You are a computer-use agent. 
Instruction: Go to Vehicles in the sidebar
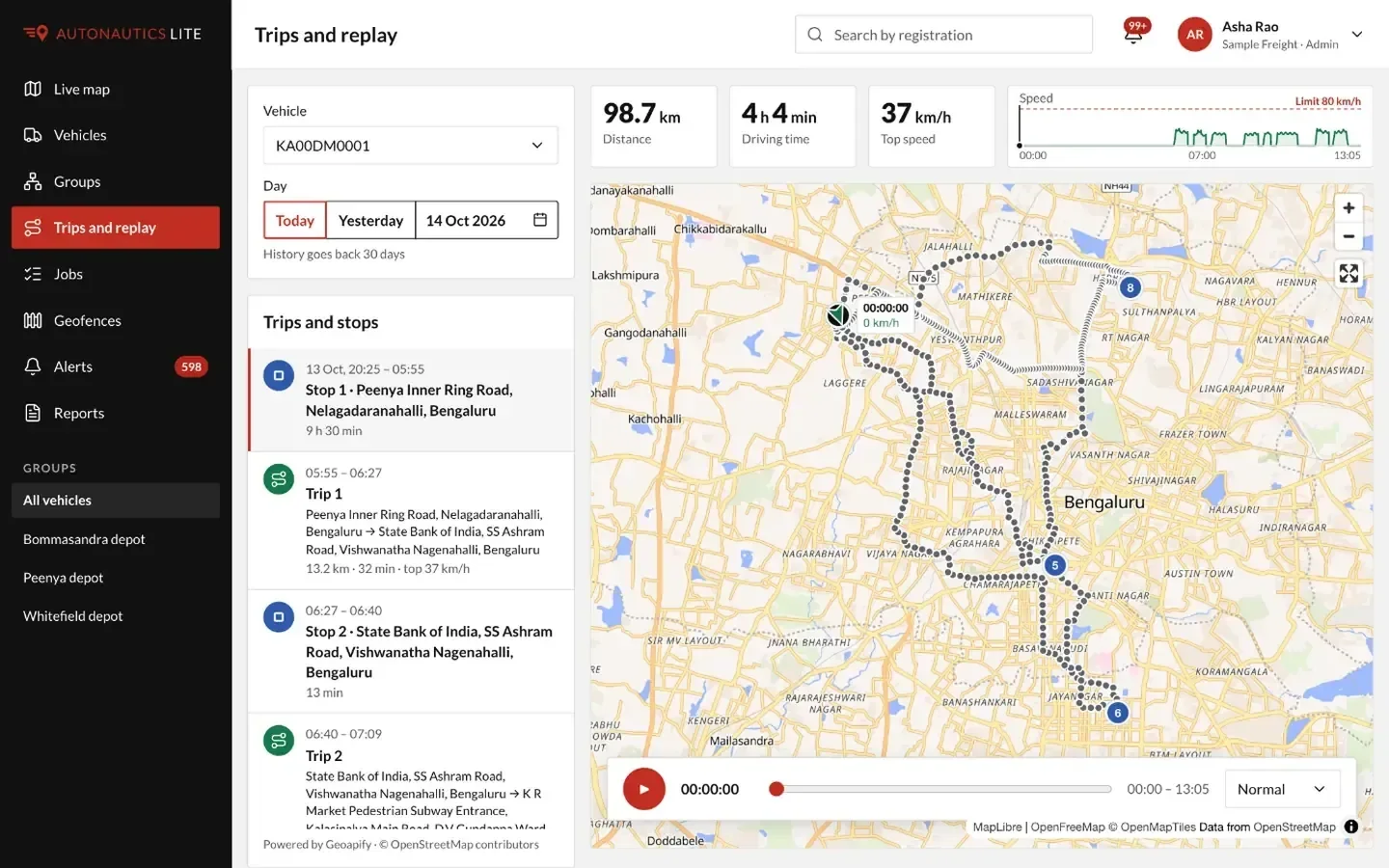click(115, 135)
